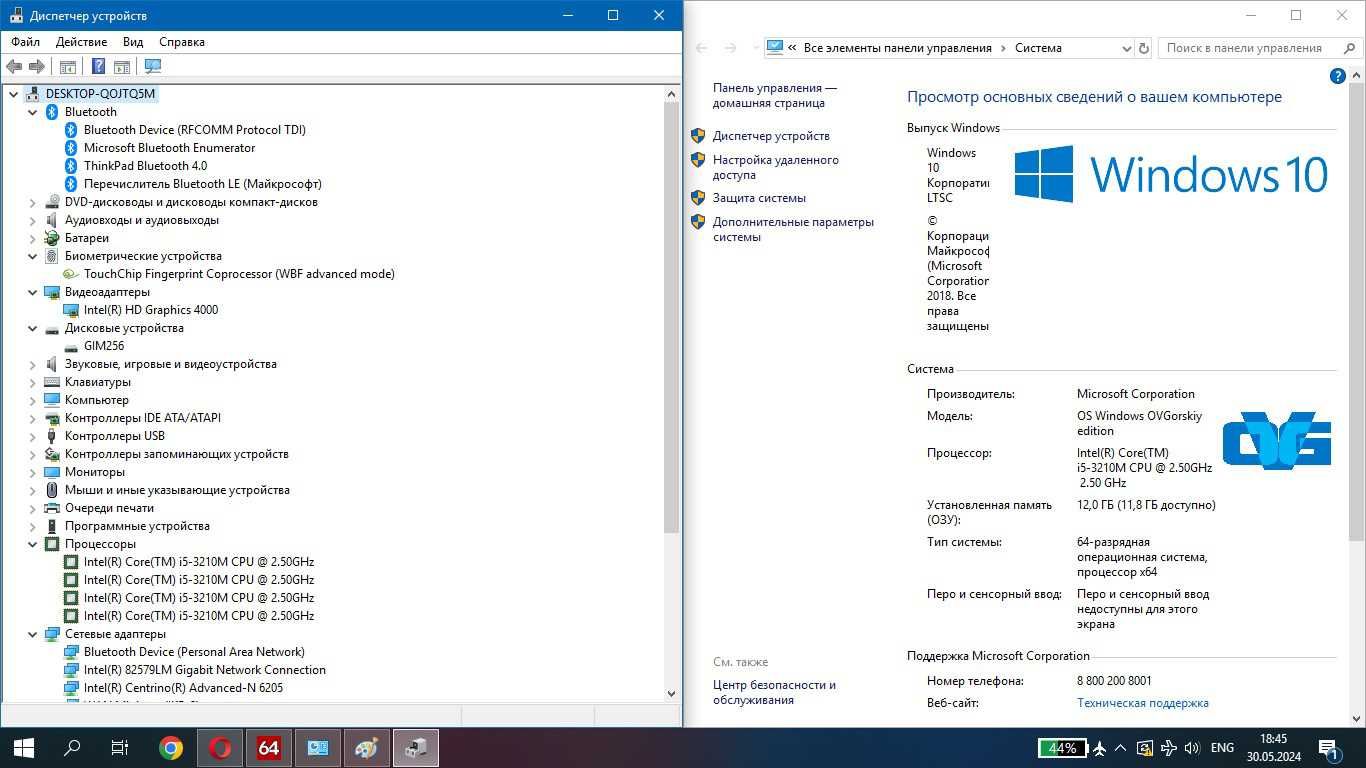Select the GIM256 disk drive

pos(104,346)
